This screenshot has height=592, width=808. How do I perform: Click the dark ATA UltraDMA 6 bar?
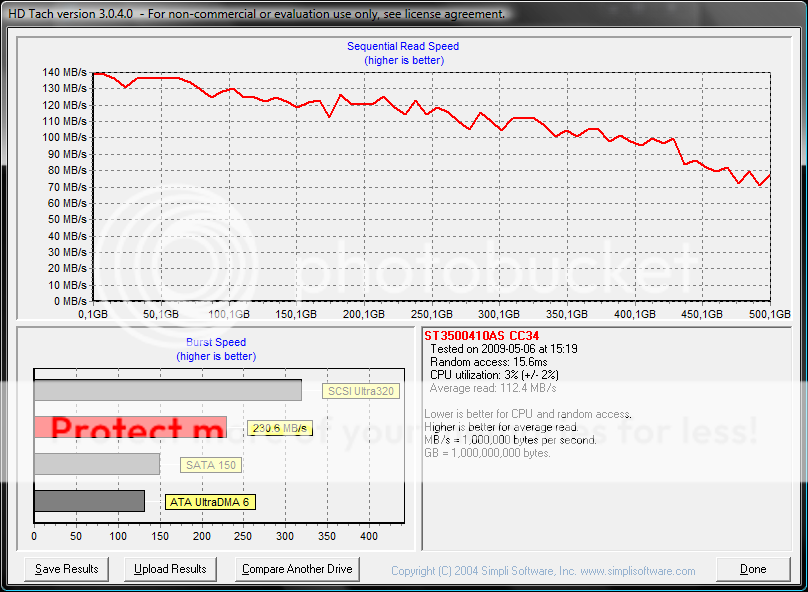tap(89, 501)
